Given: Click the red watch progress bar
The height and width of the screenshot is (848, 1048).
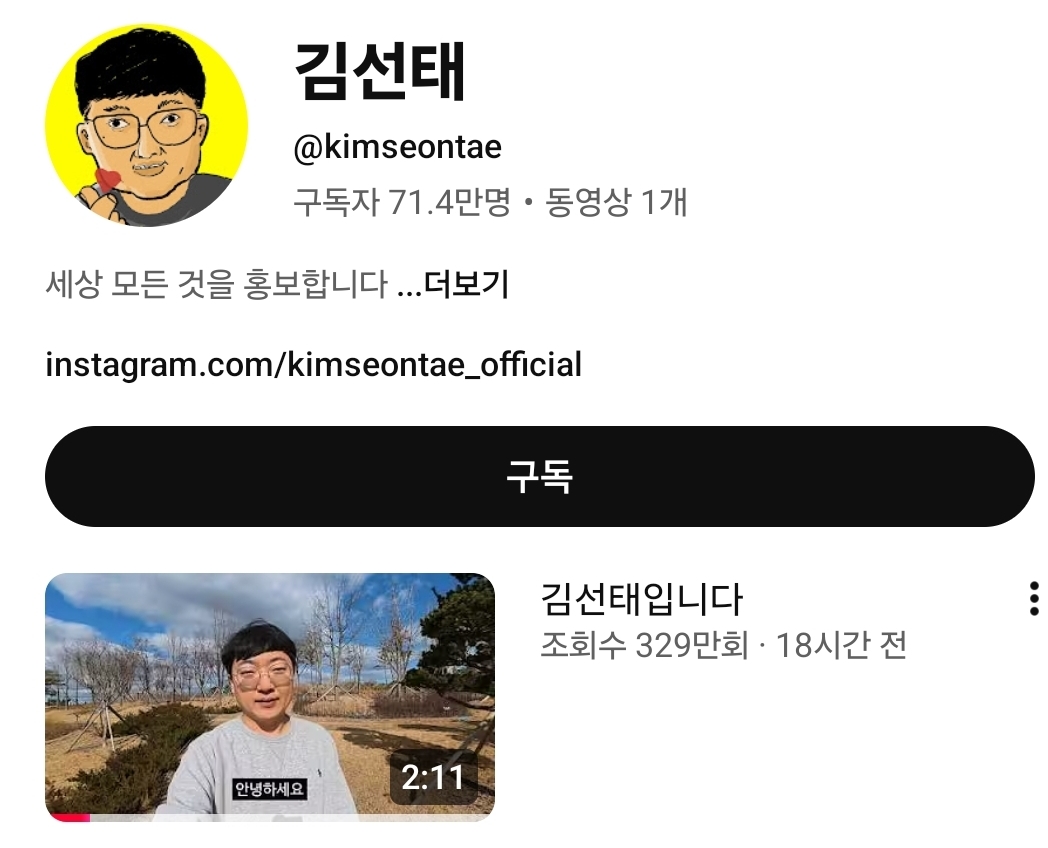Looking at the screenshot, I should click(x=68, y=817).
